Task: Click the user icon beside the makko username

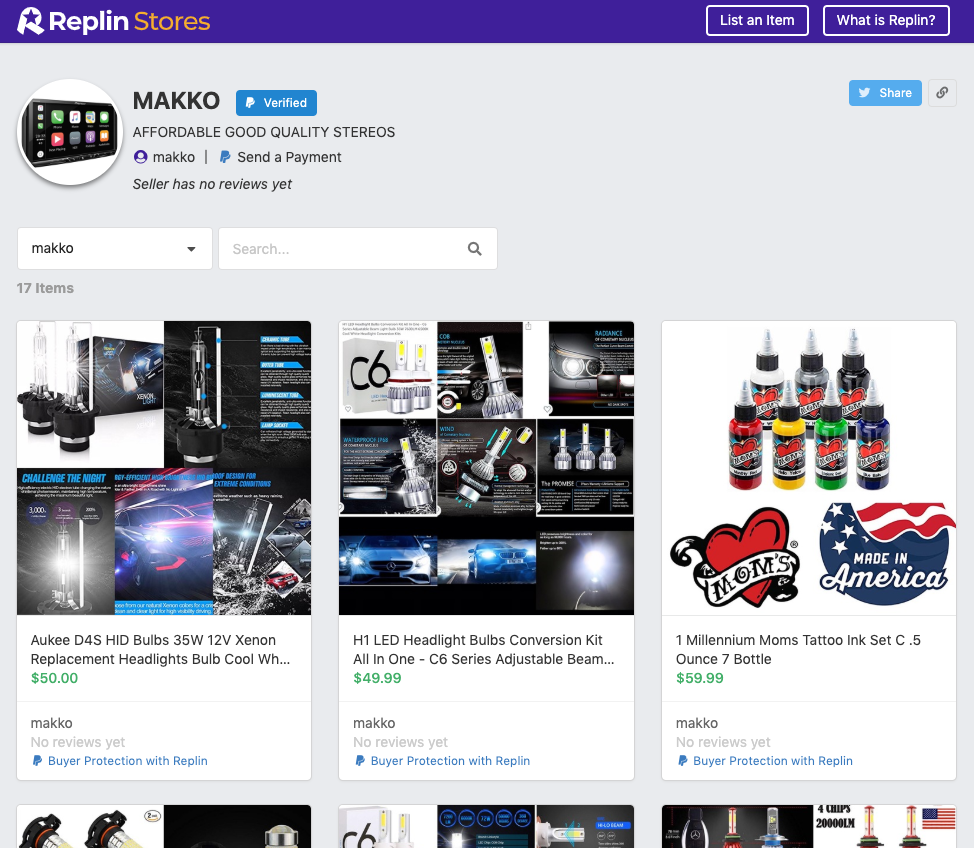Action: coord(140,157)
